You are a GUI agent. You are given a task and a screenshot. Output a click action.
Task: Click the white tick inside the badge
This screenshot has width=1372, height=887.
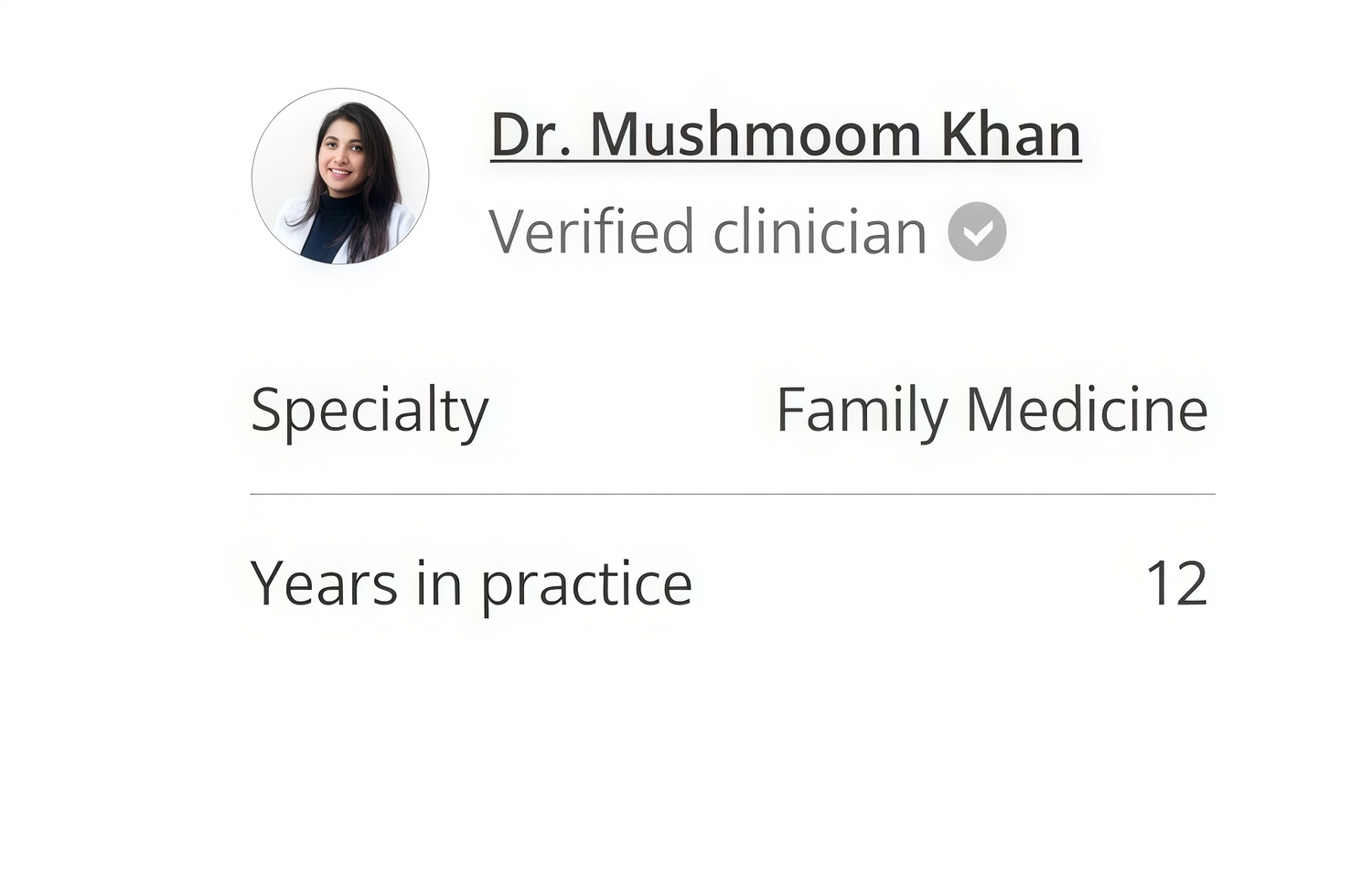point(978,233)
